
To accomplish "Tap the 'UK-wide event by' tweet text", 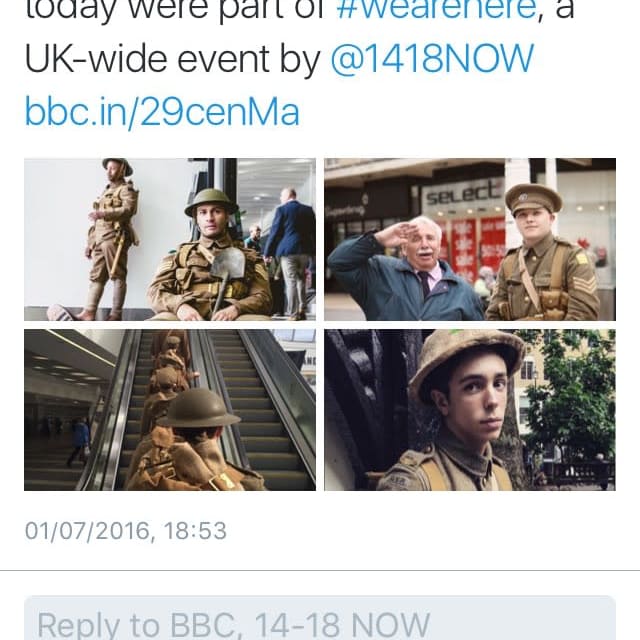I will pyautogui.click(x=173, y=60).
